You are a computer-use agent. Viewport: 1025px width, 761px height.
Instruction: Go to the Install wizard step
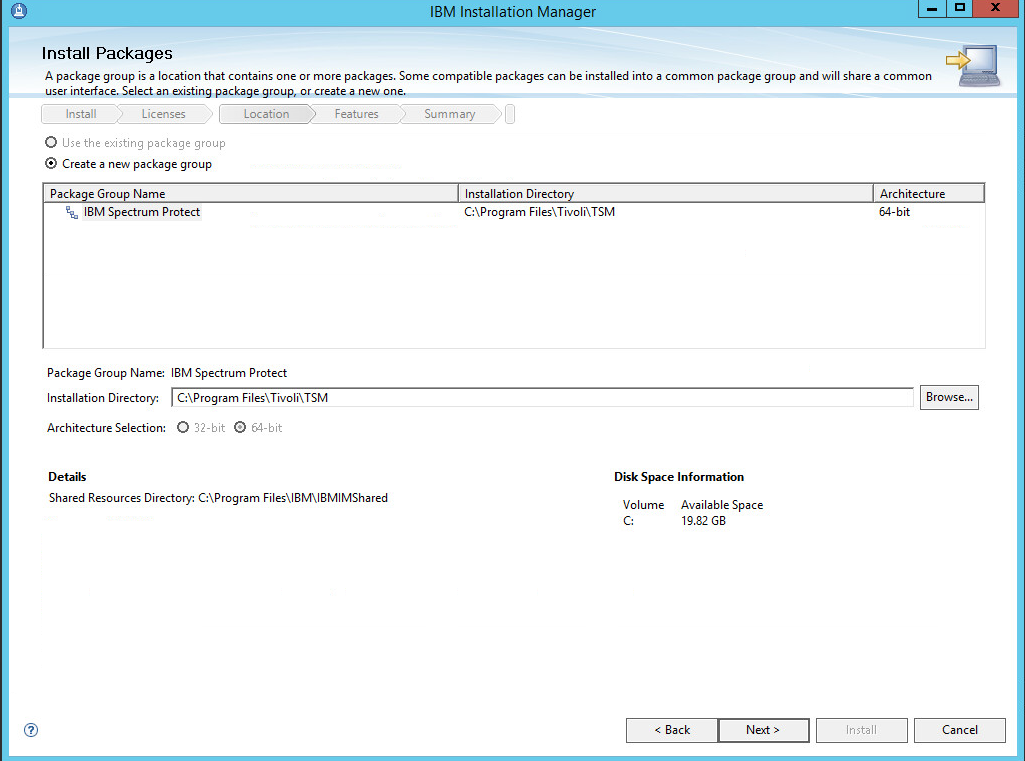click(x=81, y=114)
